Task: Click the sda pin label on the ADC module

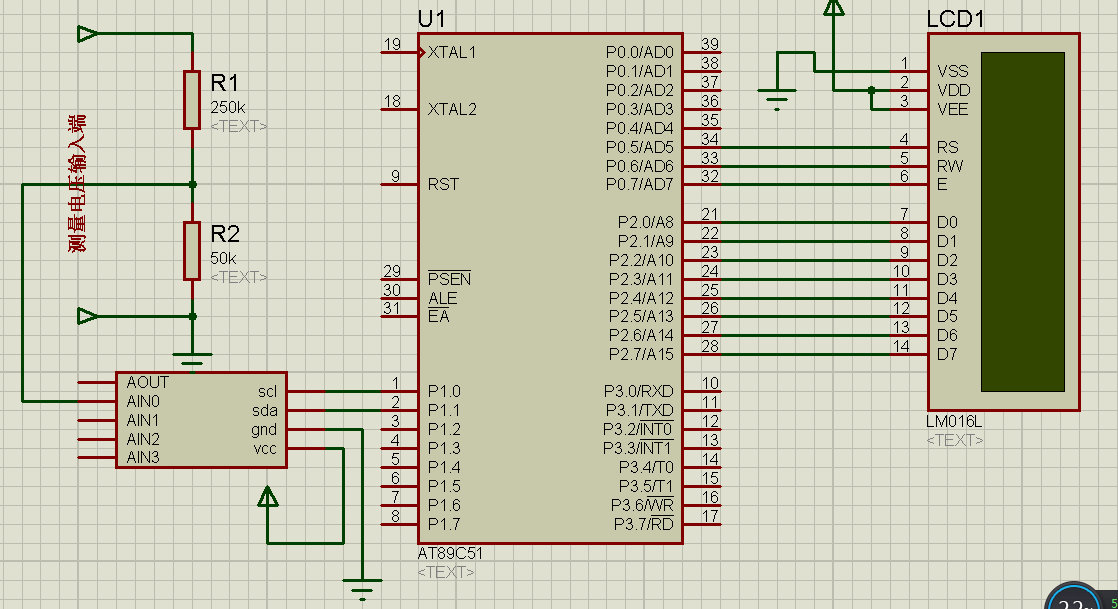Action: [x=265, y=411]
